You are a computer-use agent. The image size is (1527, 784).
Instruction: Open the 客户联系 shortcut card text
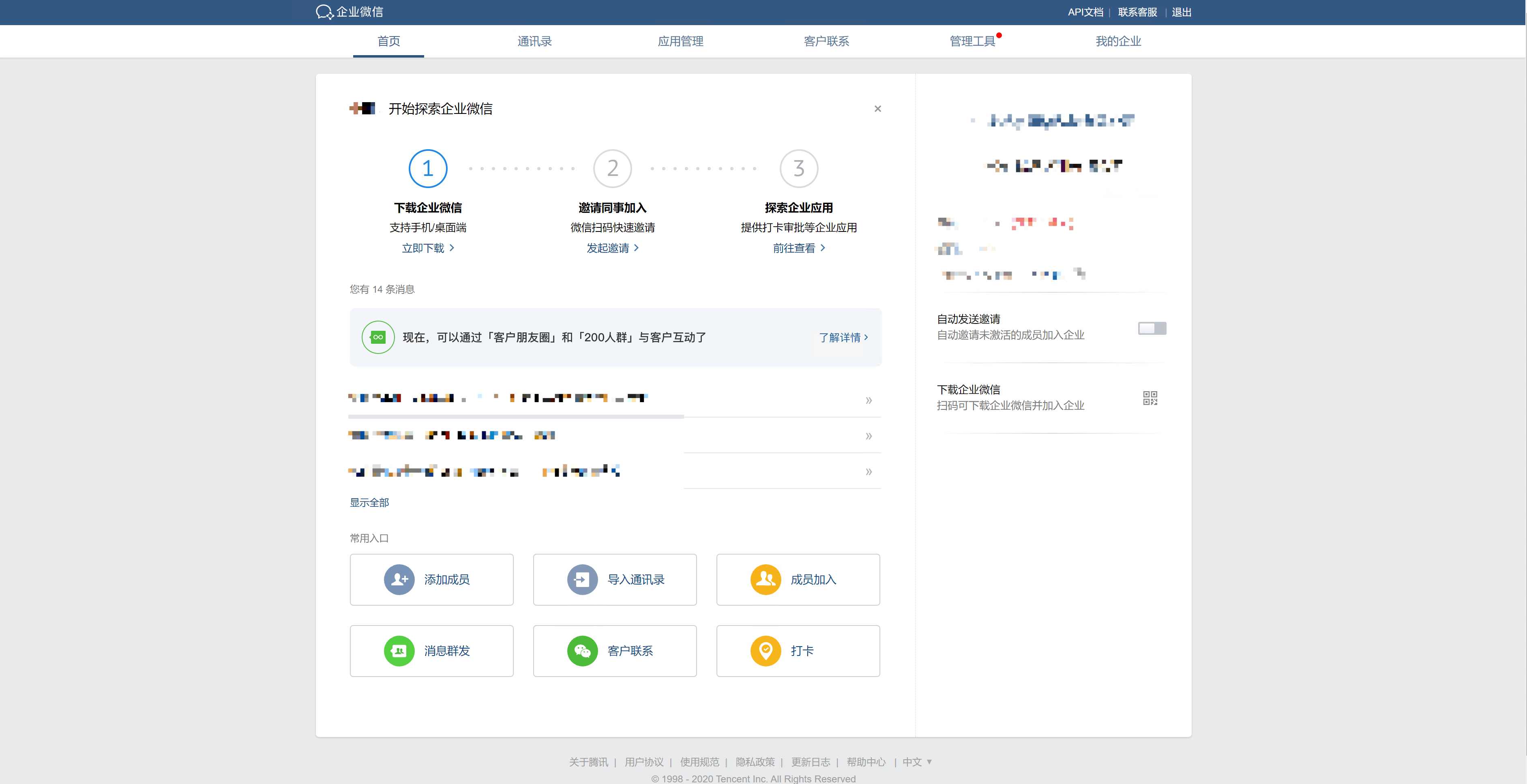[x=630, y=651]
